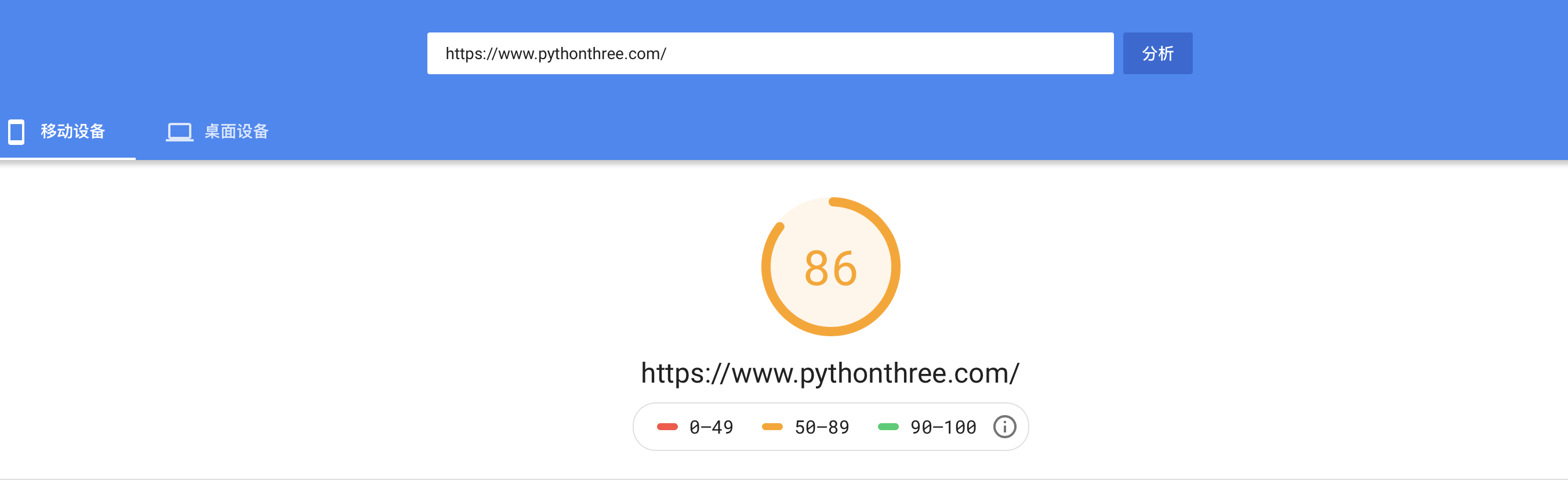This screenshot has height=480, width=1568.
Task: Click the 50–89 range label
Action: click(822, 427)
